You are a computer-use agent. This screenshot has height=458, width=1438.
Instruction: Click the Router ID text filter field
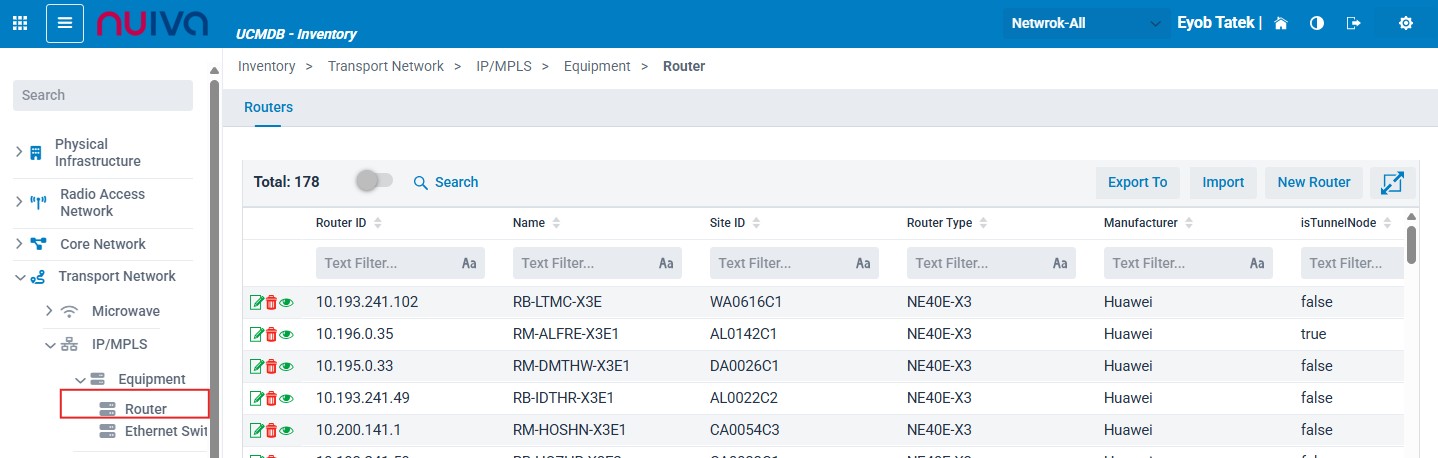click(x=387, y=264)
